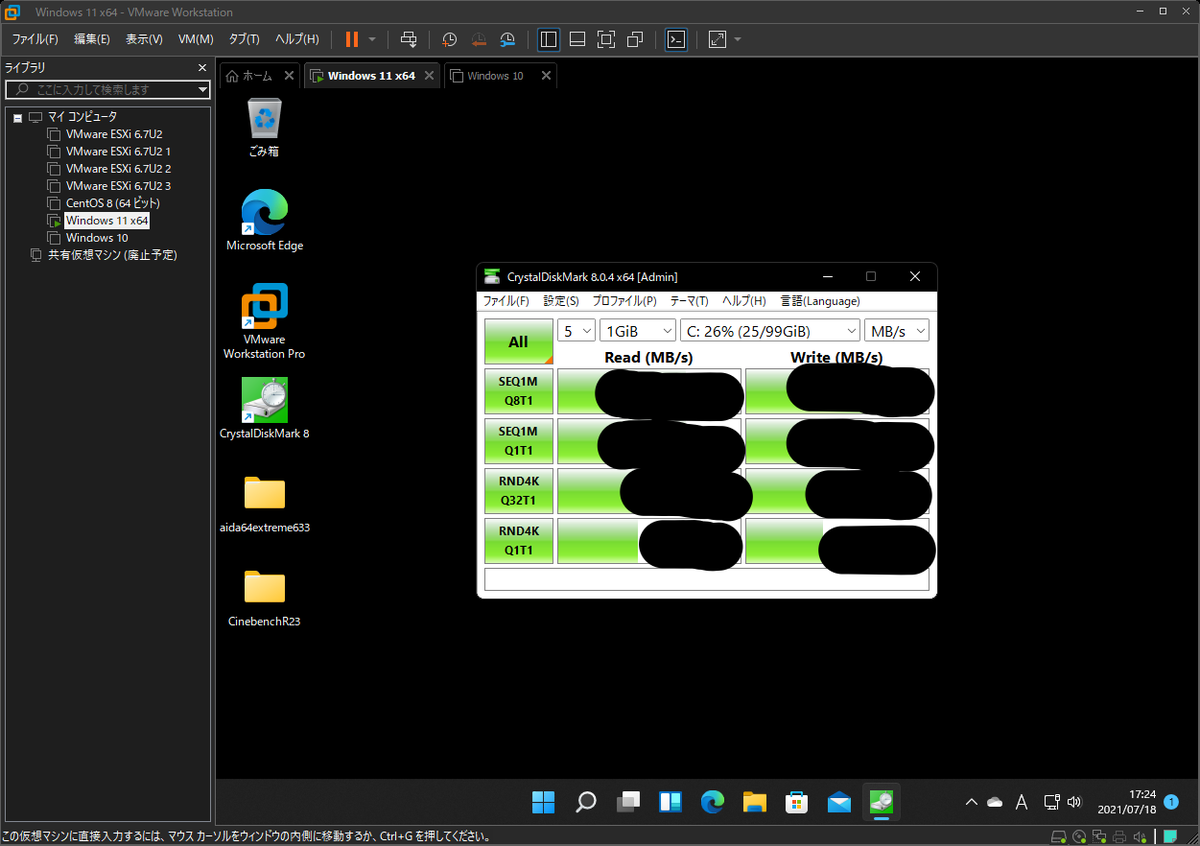Select CentOS 8 (64 ビット) in library
1200x846 pixels.
112,203
